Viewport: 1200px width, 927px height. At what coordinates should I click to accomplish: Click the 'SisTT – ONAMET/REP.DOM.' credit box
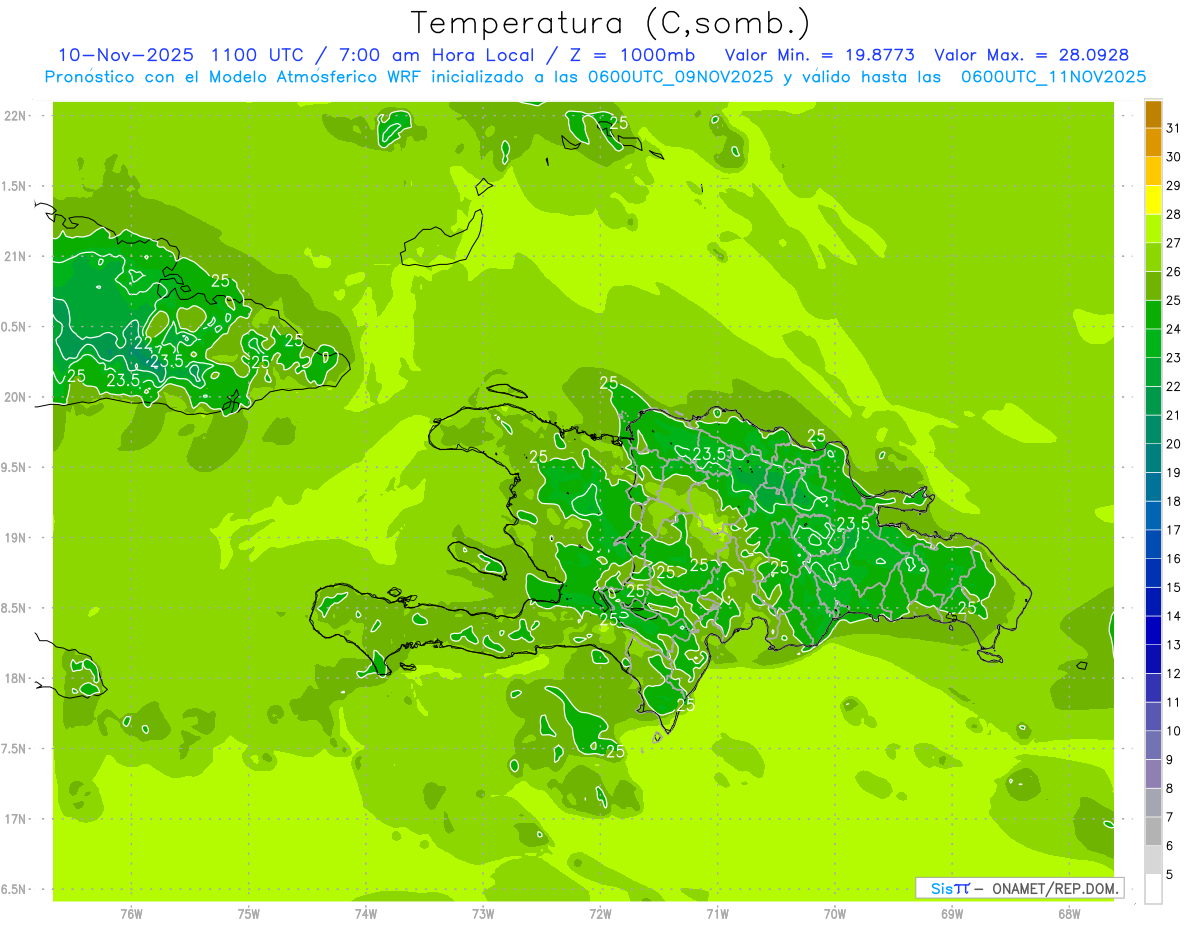pyautogui.click(x=1019, y=888)
